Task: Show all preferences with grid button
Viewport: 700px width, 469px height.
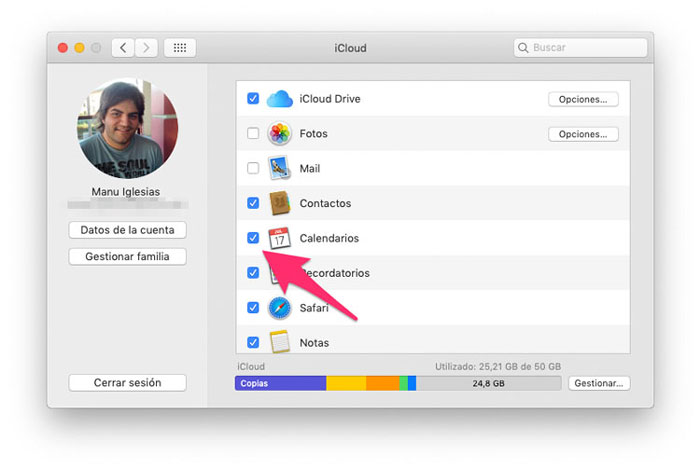Action: click(x=180, y=48)
